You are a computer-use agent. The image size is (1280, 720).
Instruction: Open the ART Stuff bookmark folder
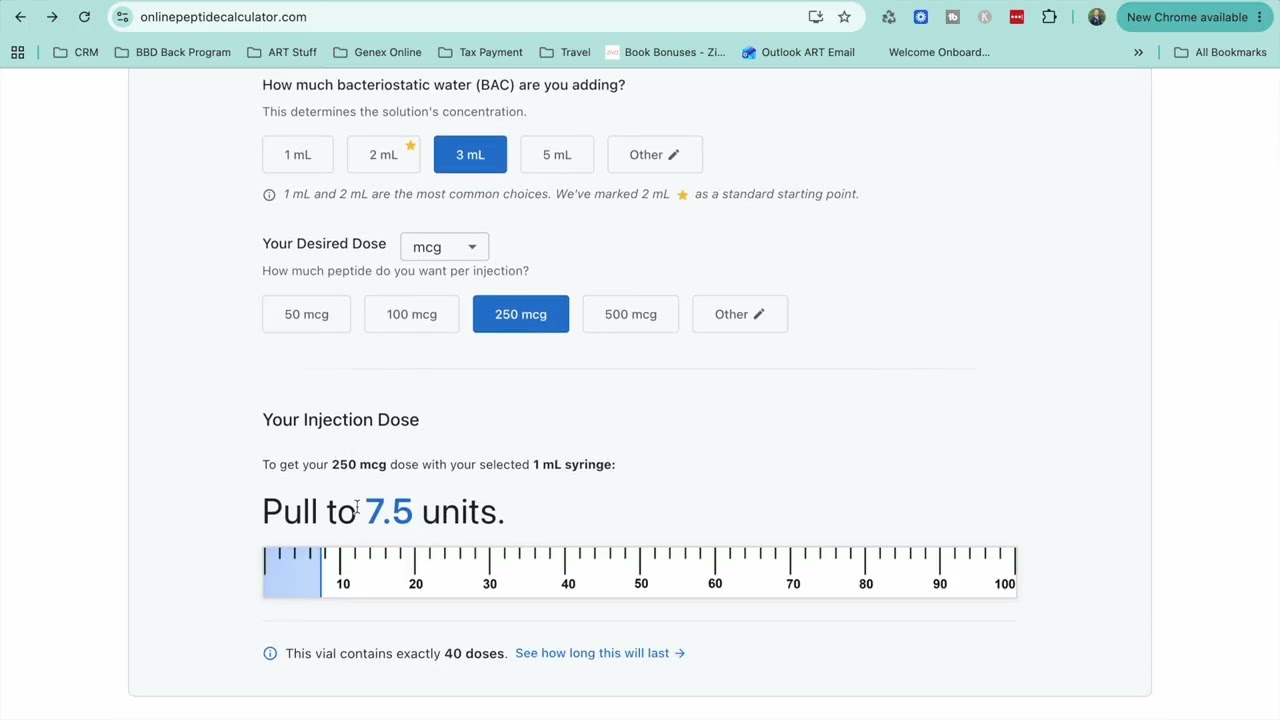pyautogui.click(x=281, y=52)
